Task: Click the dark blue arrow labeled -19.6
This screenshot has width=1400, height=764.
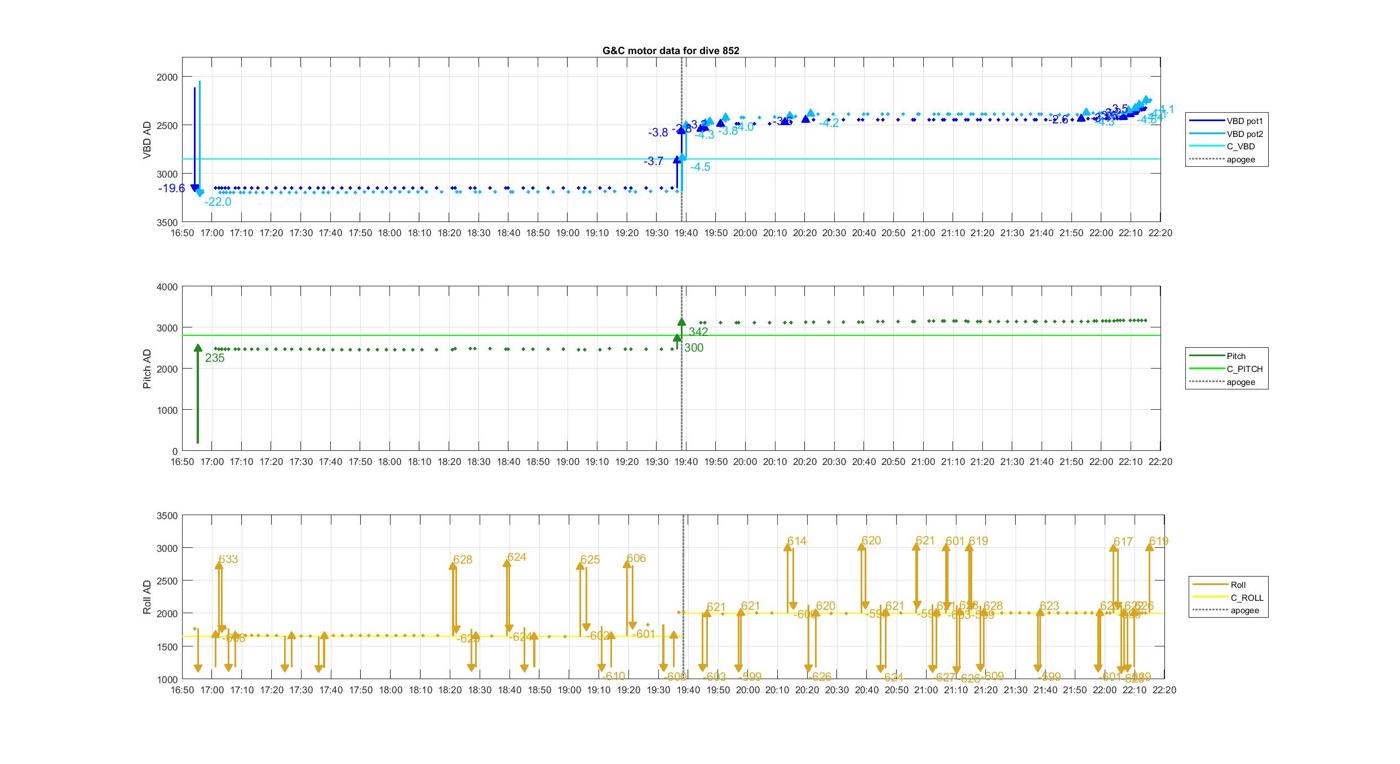Action: (x=195, y=140)
